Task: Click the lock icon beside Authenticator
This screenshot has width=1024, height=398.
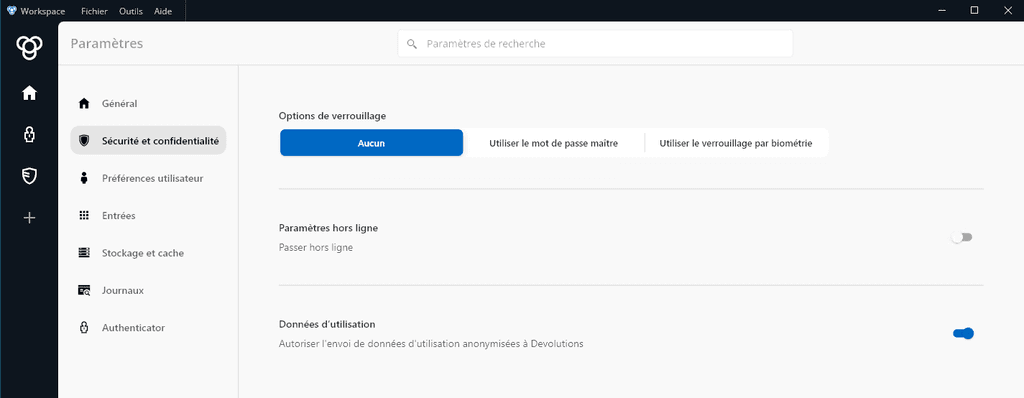Action: click(x=84, y=327)
